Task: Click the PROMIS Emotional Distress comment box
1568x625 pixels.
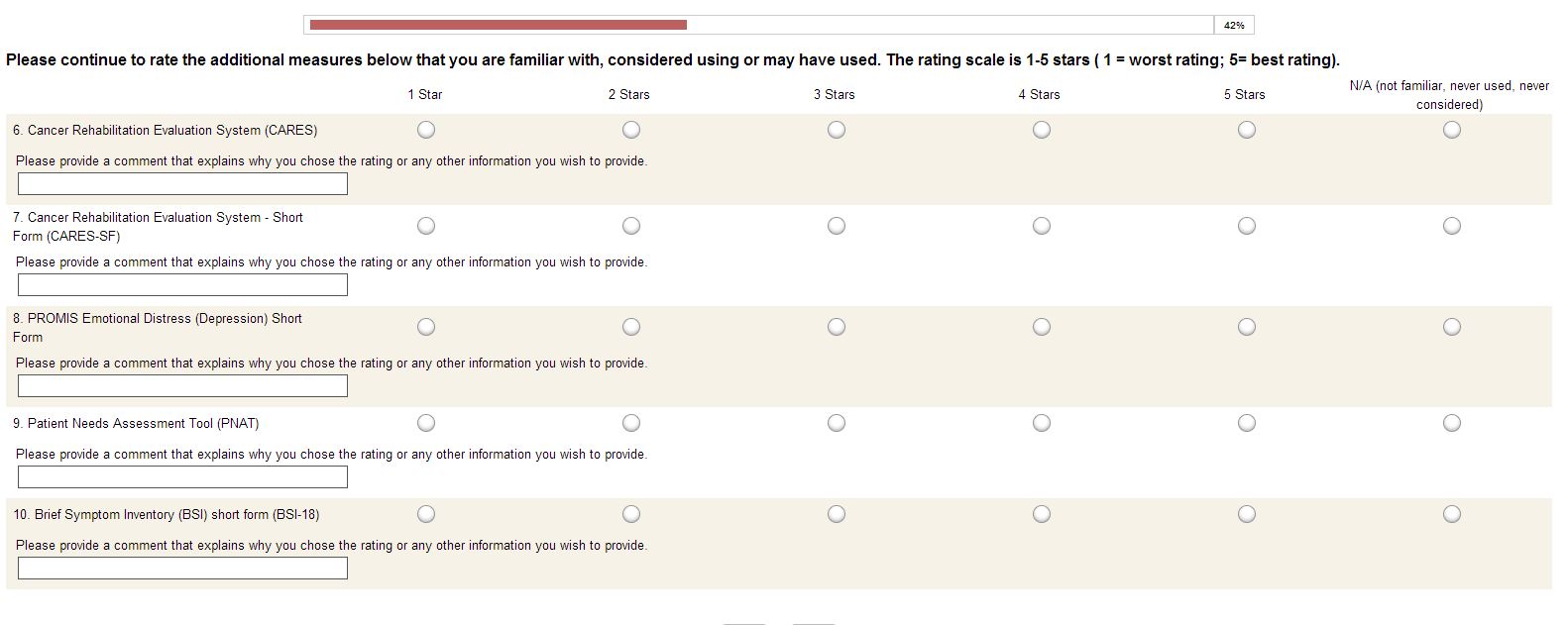Action: (x=182, y=386)
